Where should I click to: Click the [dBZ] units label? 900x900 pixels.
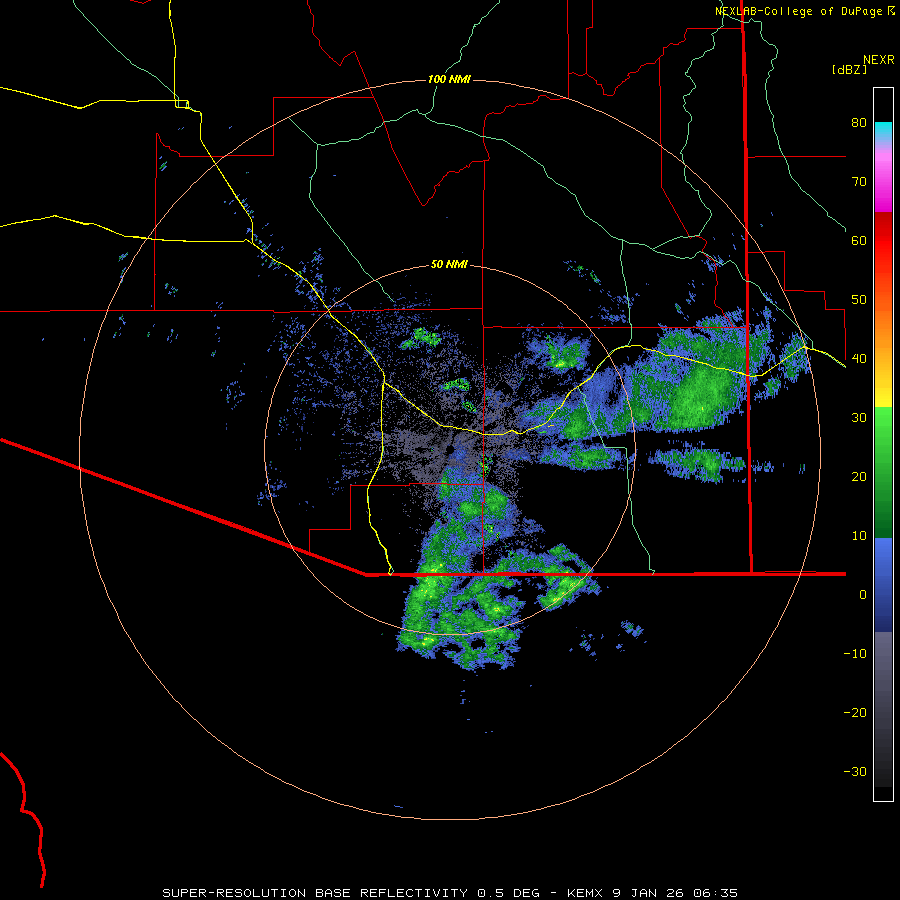coord(849,69)
